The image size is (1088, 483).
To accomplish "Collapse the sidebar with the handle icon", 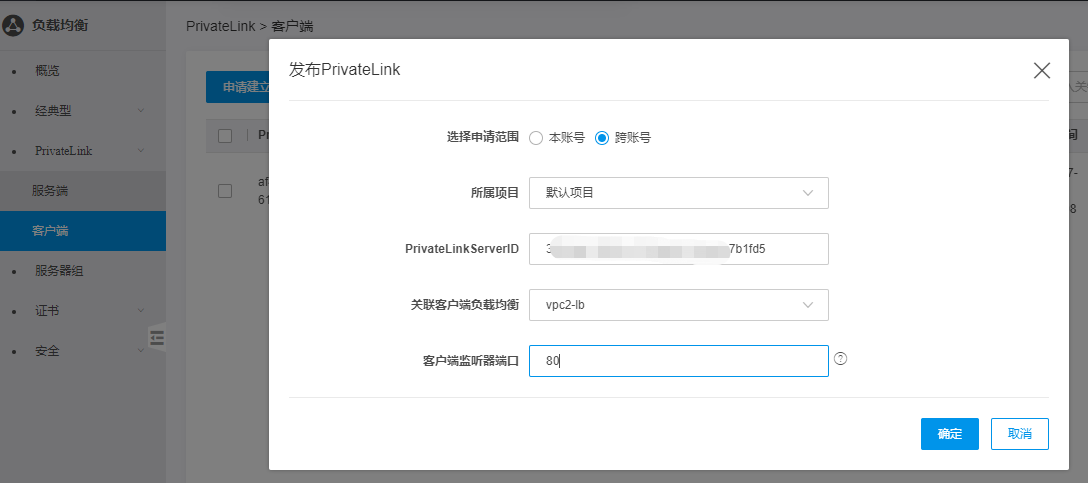I will 158,338.
